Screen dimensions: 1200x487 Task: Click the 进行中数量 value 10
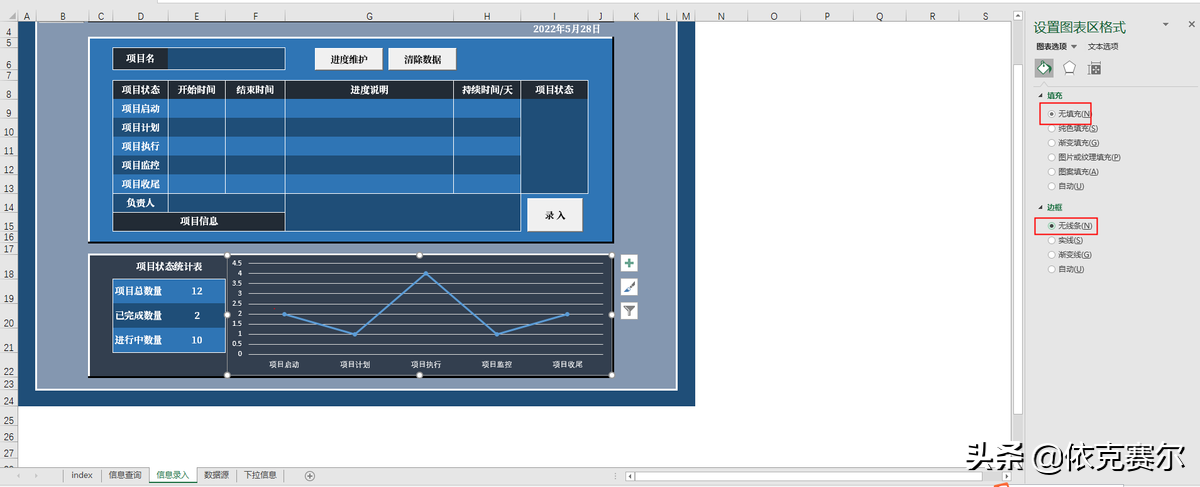click(x=196, y=340)
